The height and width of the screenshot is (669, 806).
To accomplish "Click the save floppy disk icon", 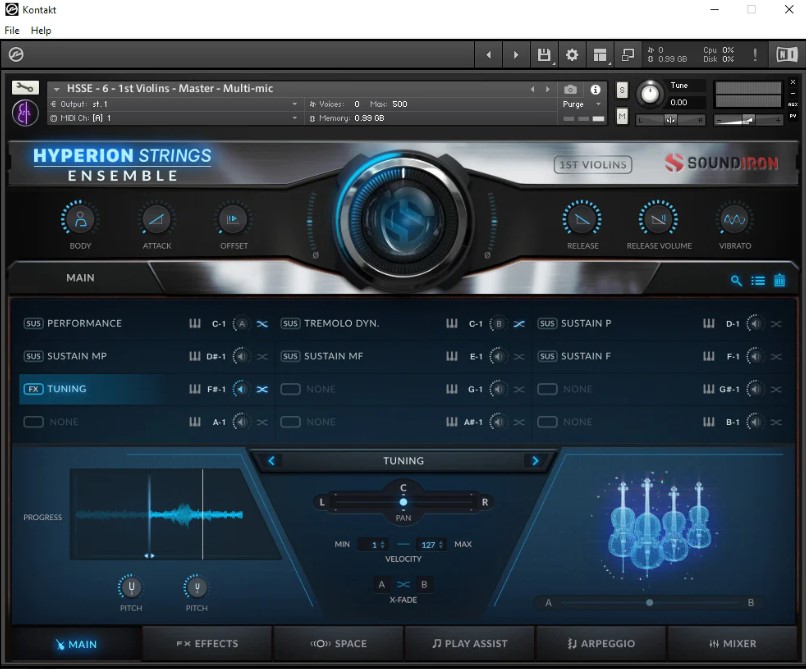I will coord(544,55).
